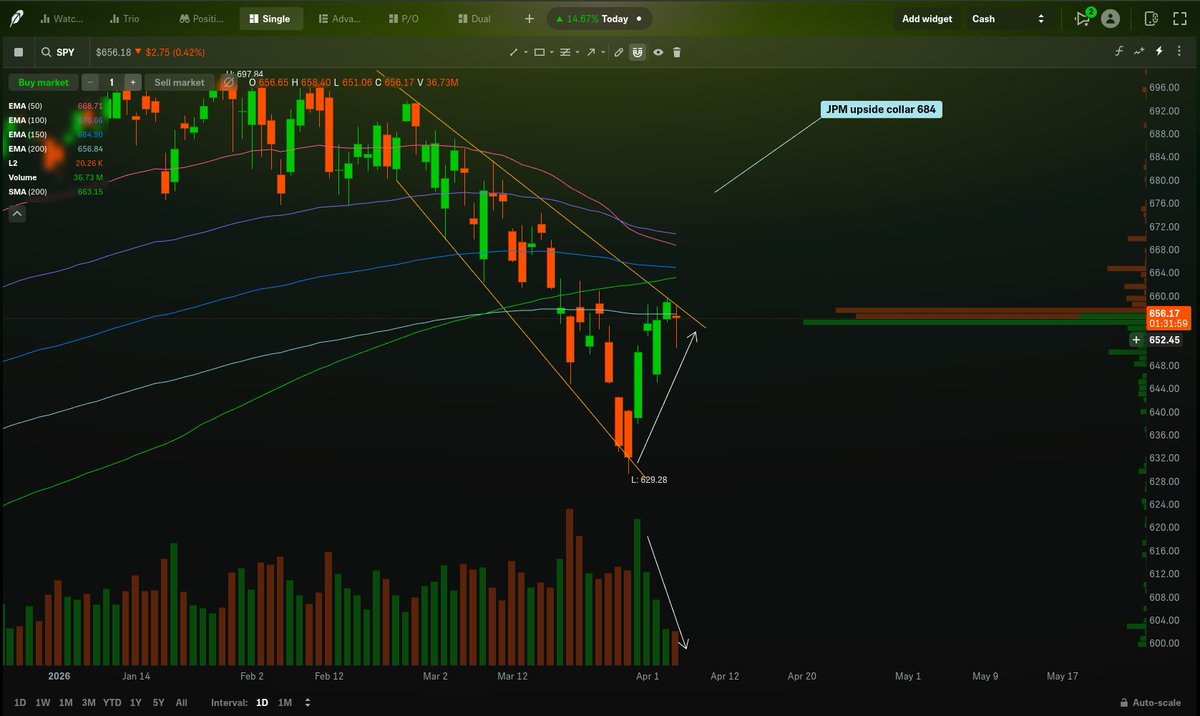Click the JPM upside collar 684 label
Image resolution: width=1200 pixels, height=716 pixels.
[x=881, y=109]
